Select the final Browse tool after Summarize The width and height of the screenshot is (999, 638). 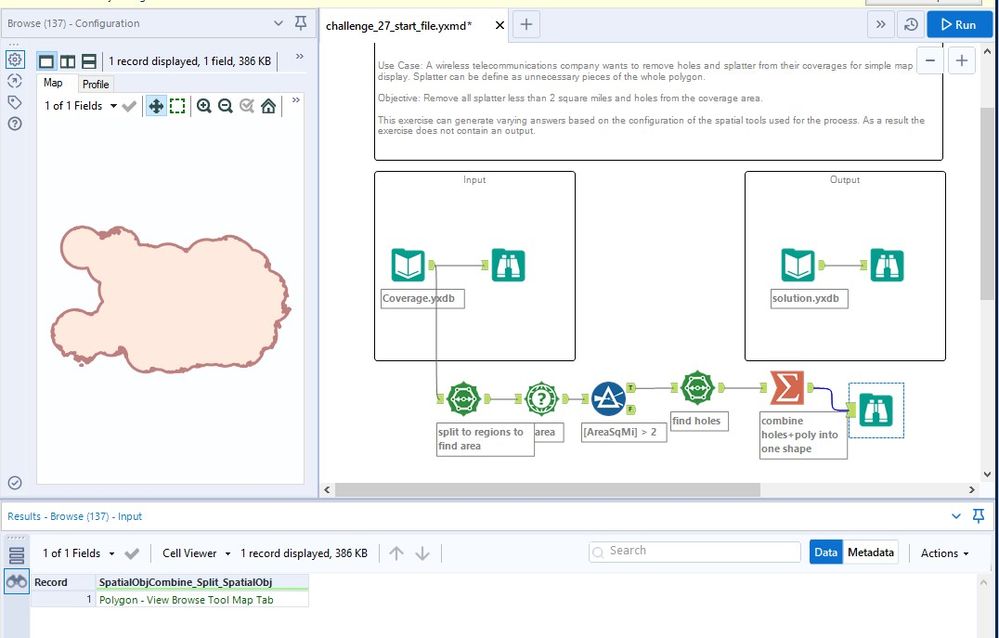(x=876, y=410)
